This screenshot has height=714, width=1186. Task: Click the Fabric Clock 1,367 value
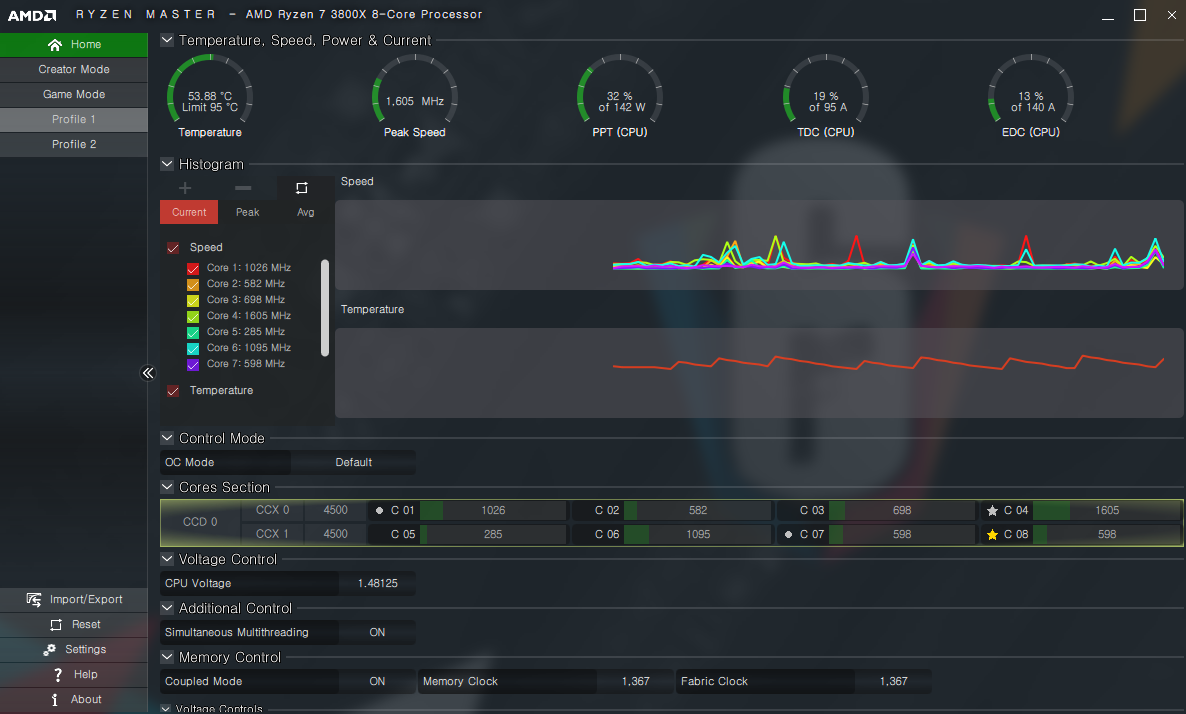[893, 681]
